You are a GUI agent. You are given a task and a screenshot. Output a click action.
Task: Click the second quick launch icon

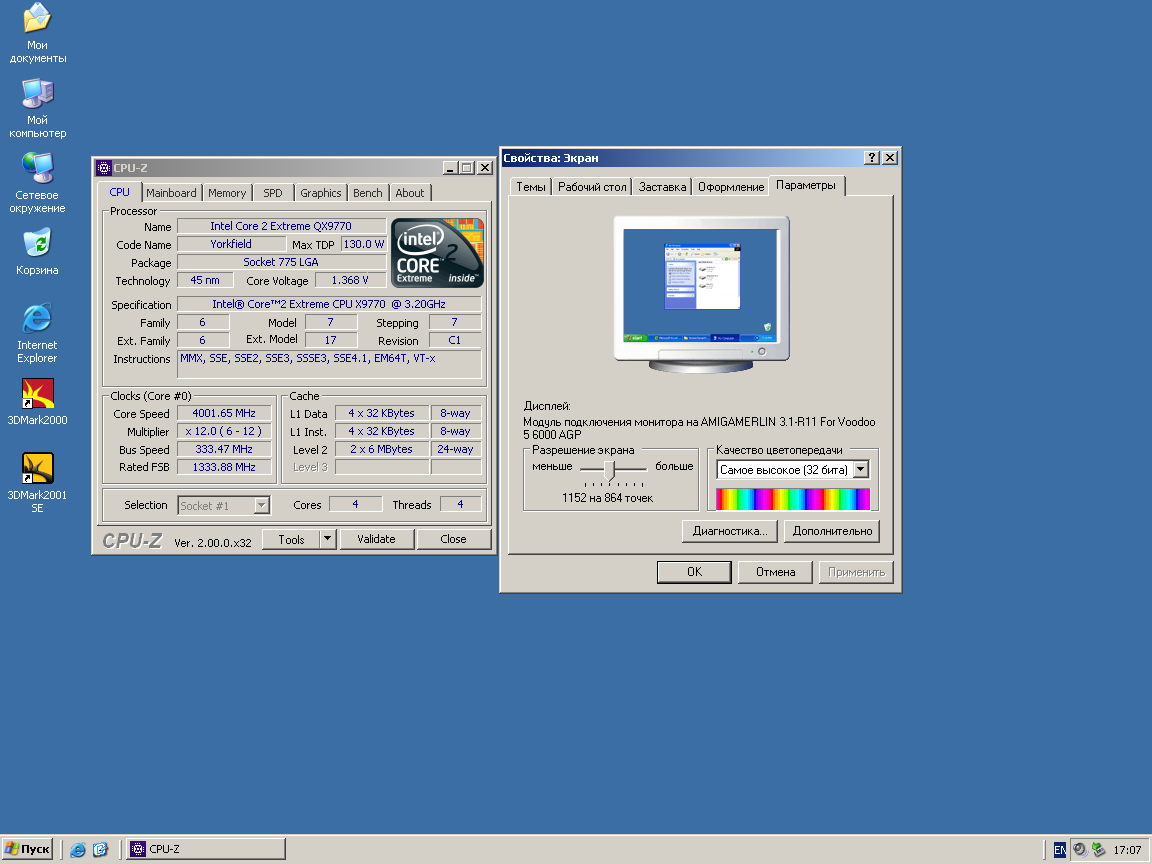101,849
